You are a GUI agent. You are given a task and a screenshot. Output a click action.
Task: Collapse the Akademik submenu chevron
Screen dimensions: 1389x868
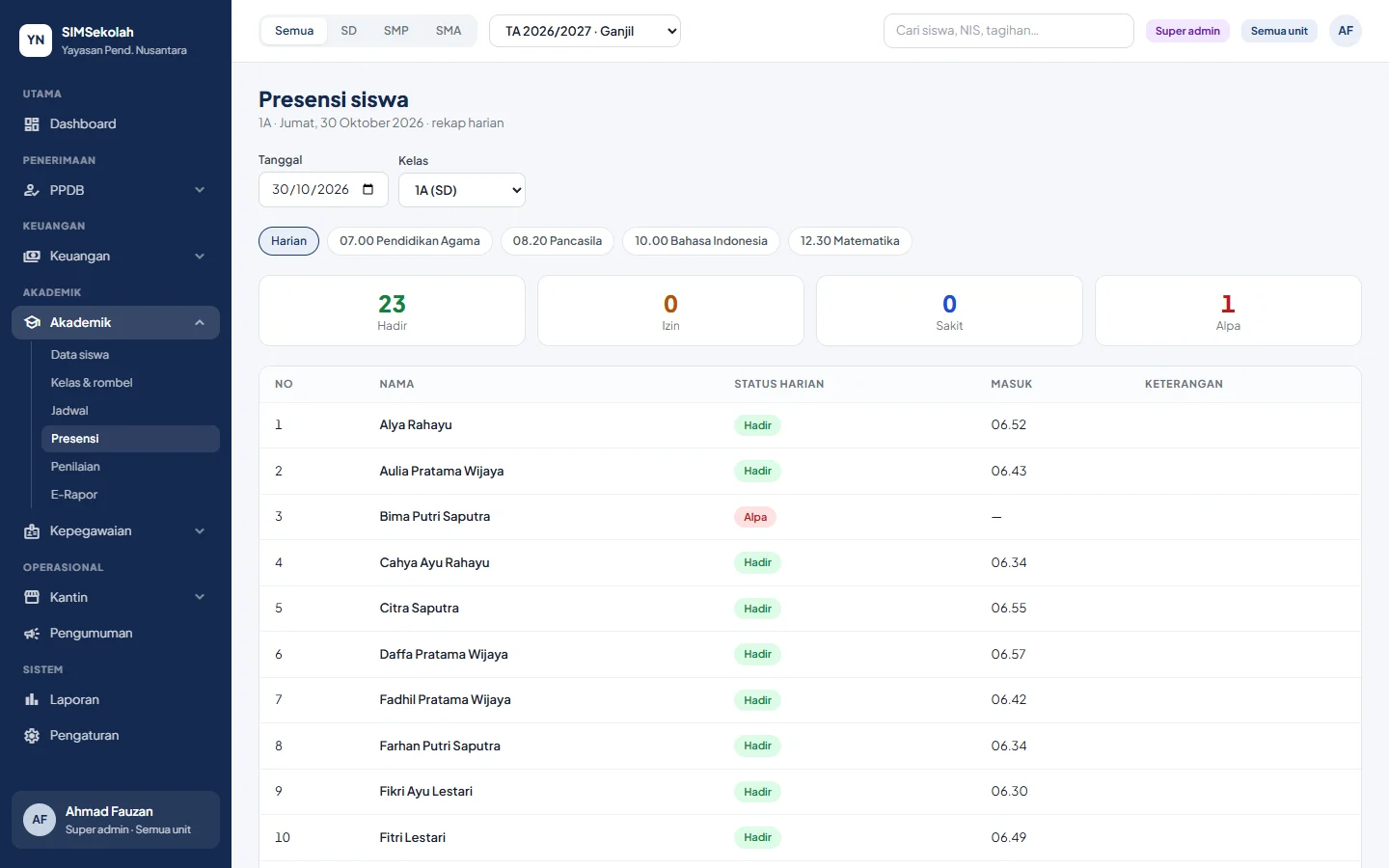pos(200,323)
